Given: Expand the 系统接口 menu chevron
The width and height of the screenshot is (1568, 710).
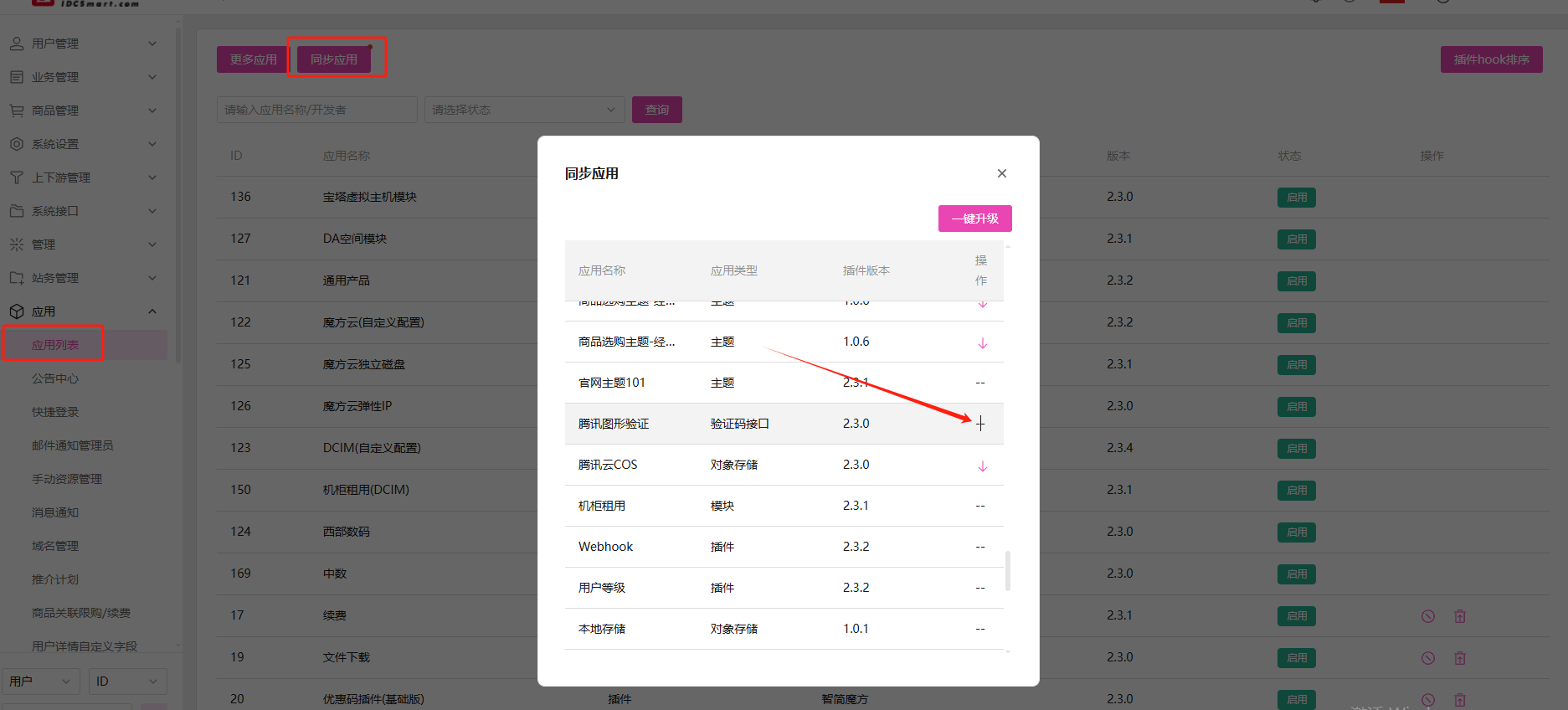Looking at the screenshot, I should (152, 211).
